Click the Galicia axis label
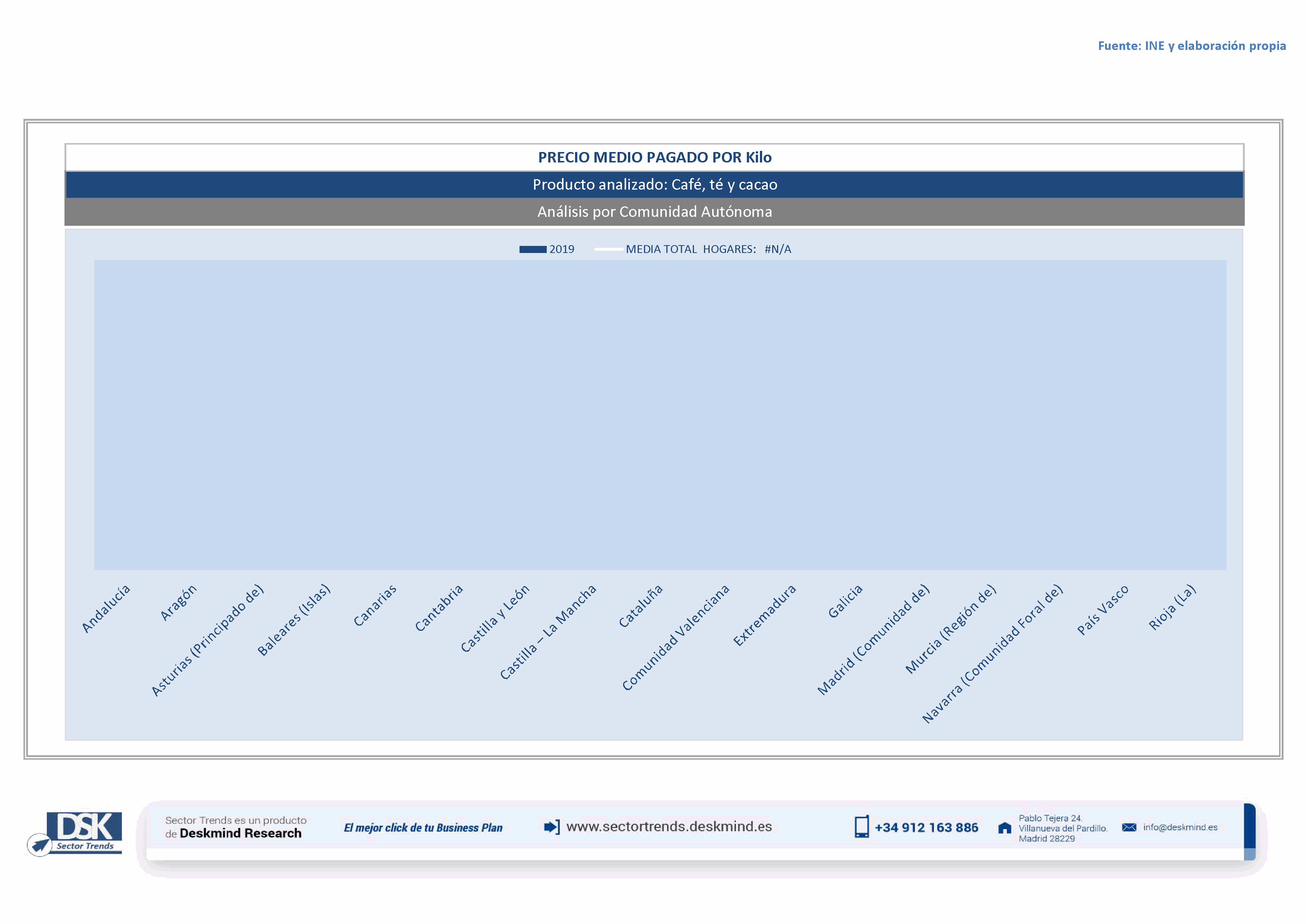Image resolution: width=1307 pixels, height=924 pixels. (845, 601)
